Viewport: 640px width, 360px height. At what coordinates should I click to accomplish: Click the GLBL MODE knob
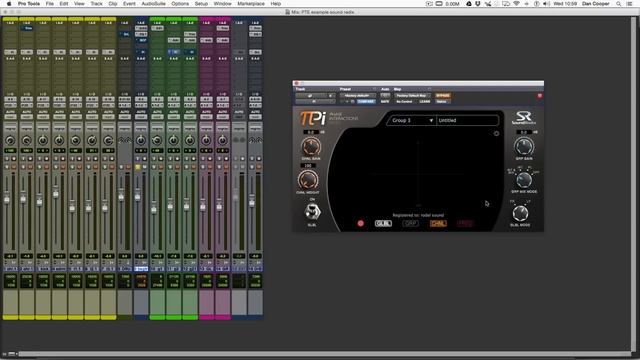520,213
